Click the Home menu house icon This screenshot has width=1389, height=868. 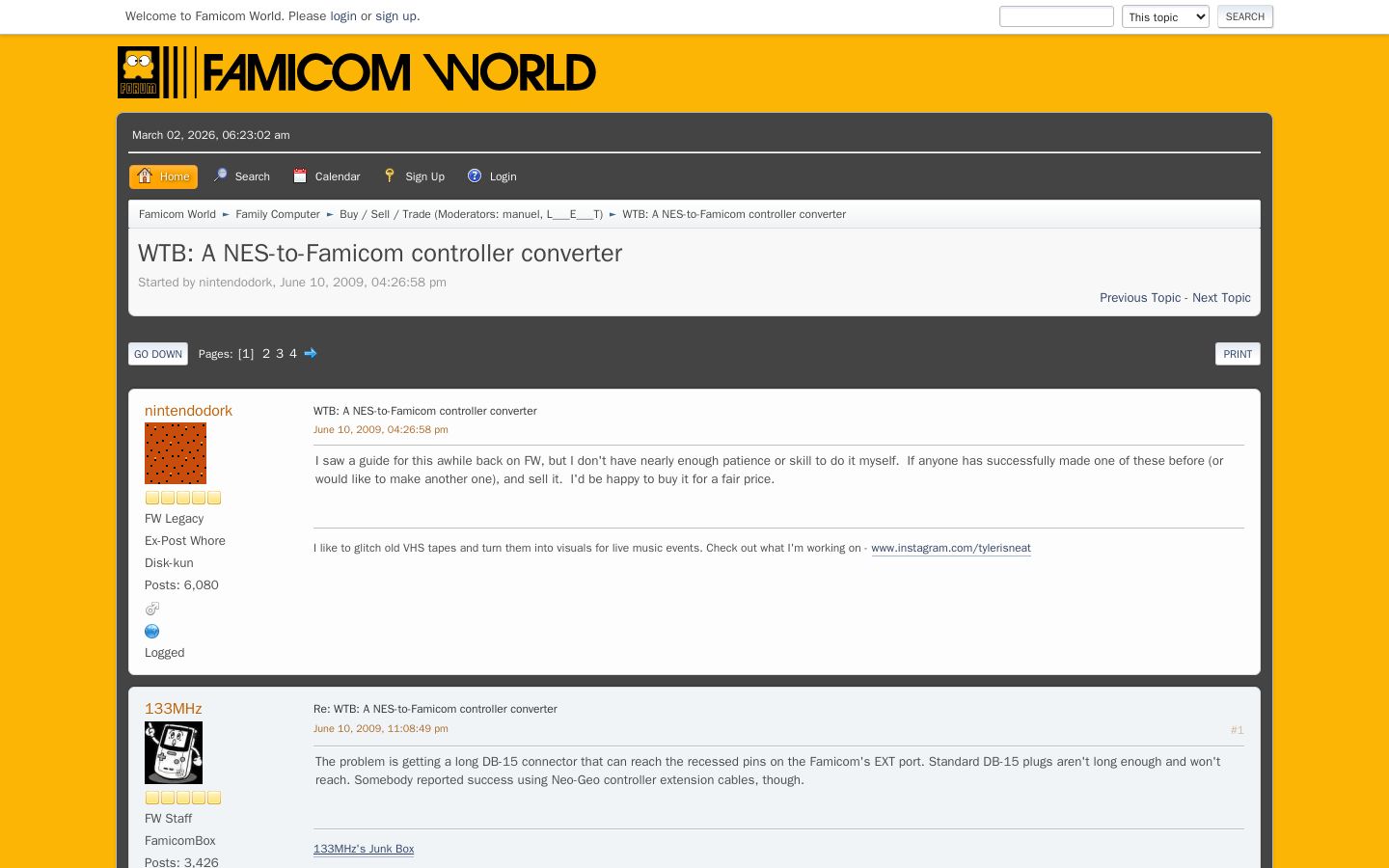pos(145,176)
